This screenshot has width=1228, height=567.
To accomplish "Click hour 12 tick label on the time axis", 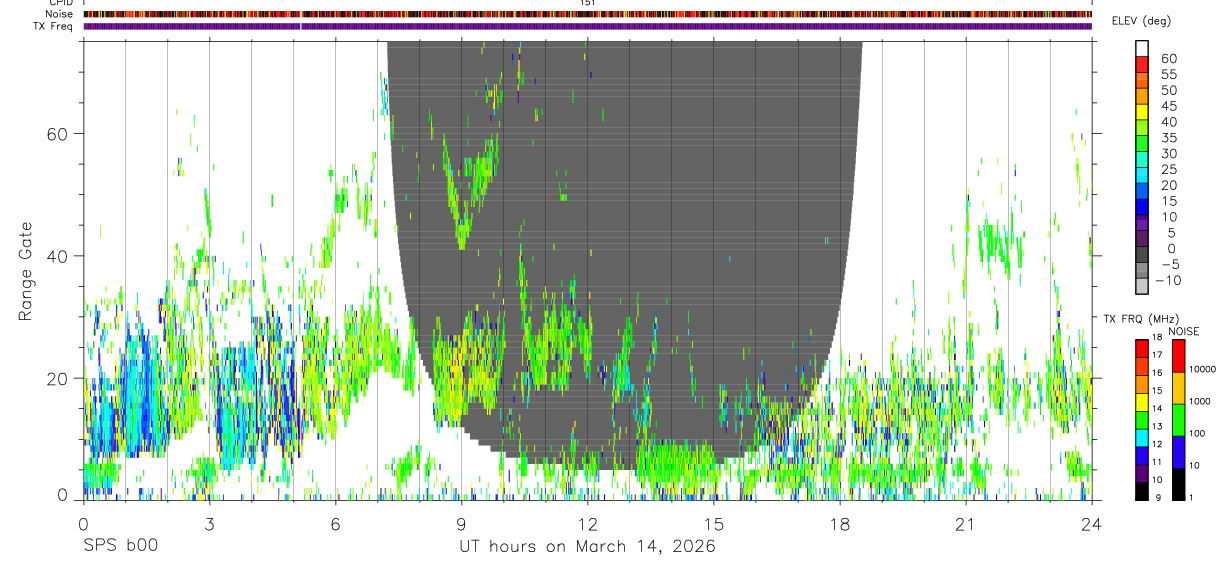I will (587, 523).
